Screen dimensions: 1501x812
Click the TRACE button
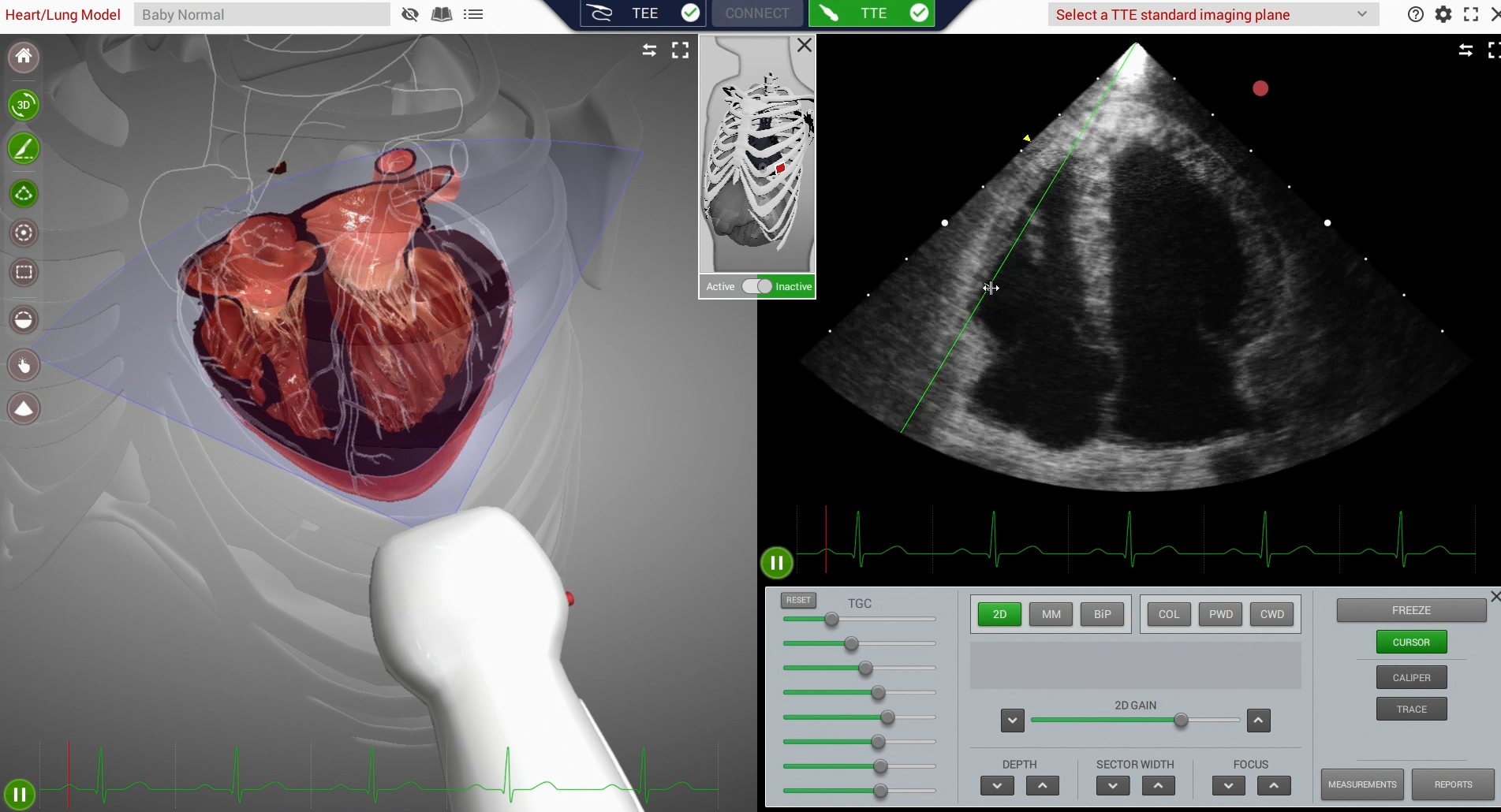pos(1412,709)
